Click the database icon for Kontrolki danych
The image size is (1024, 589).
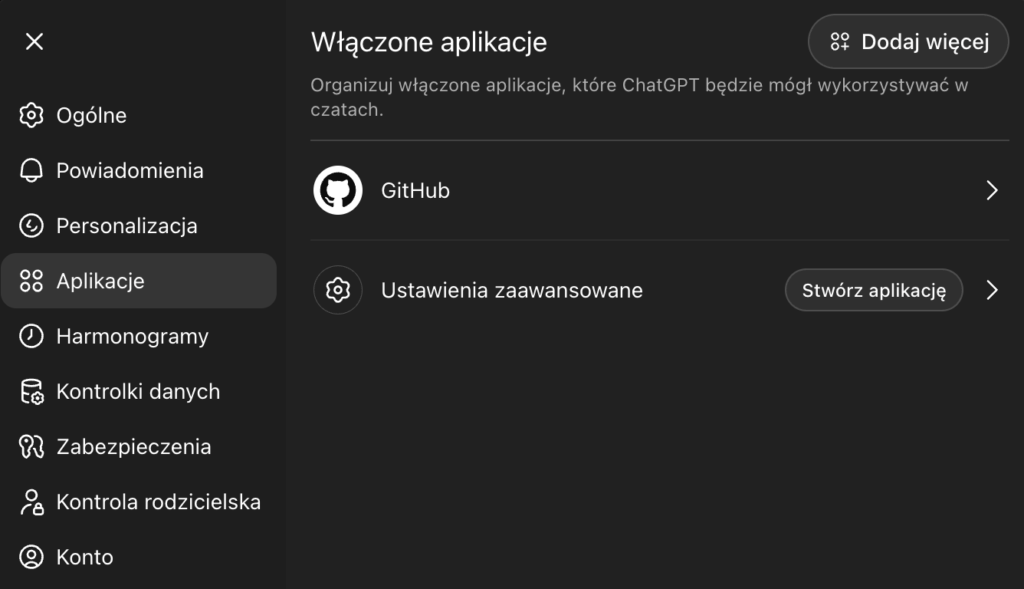(x=33, y=391)
